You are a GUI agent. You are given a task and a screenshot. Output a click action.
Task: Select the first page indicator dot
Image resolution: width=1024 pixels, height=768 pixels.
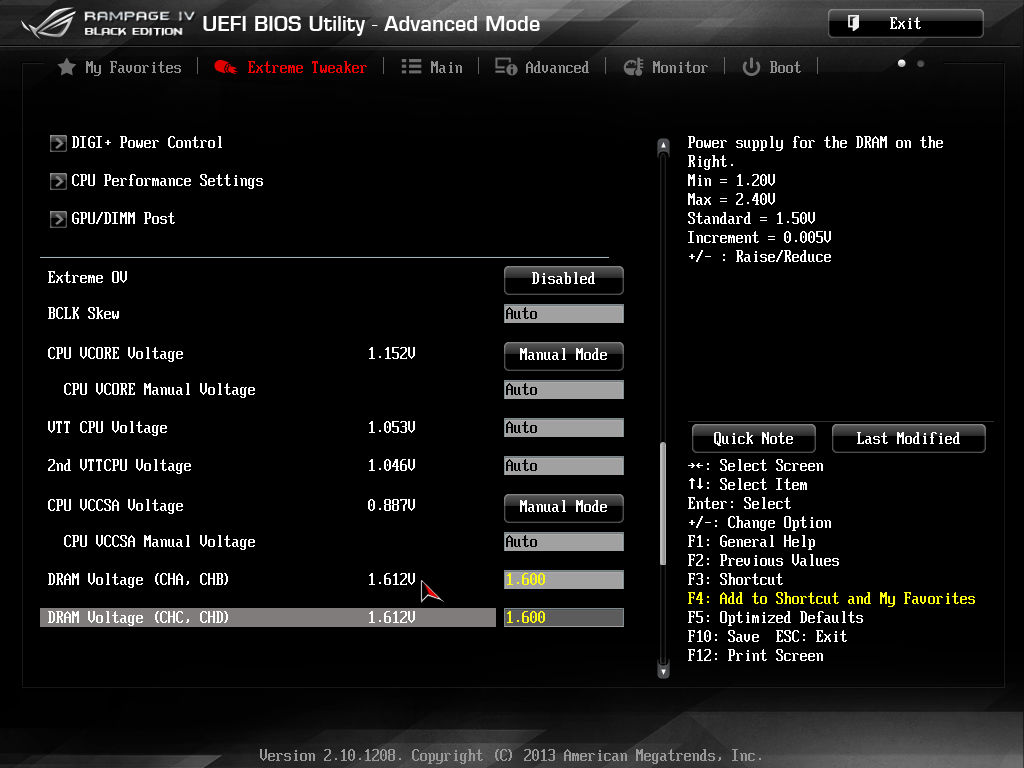click(902, 63)
